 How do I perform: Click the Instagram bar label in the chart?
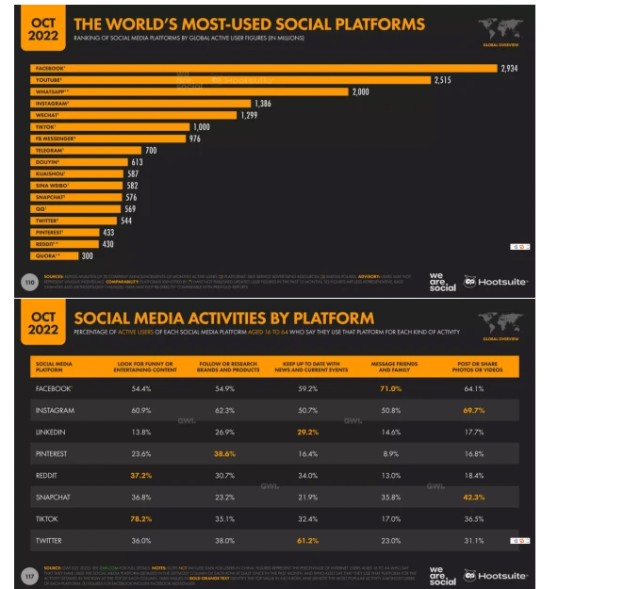(x=52, y=104)
